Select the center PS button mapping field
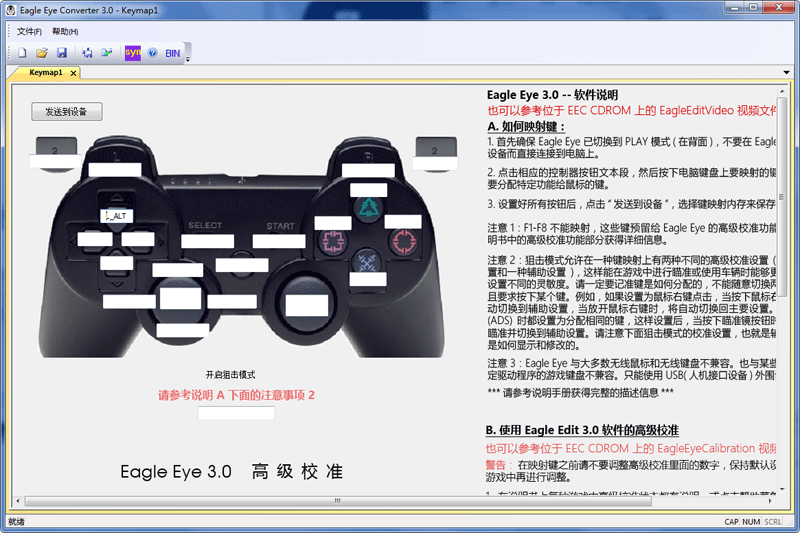Viewport: 800px width, 533px height. click(242, 265)
